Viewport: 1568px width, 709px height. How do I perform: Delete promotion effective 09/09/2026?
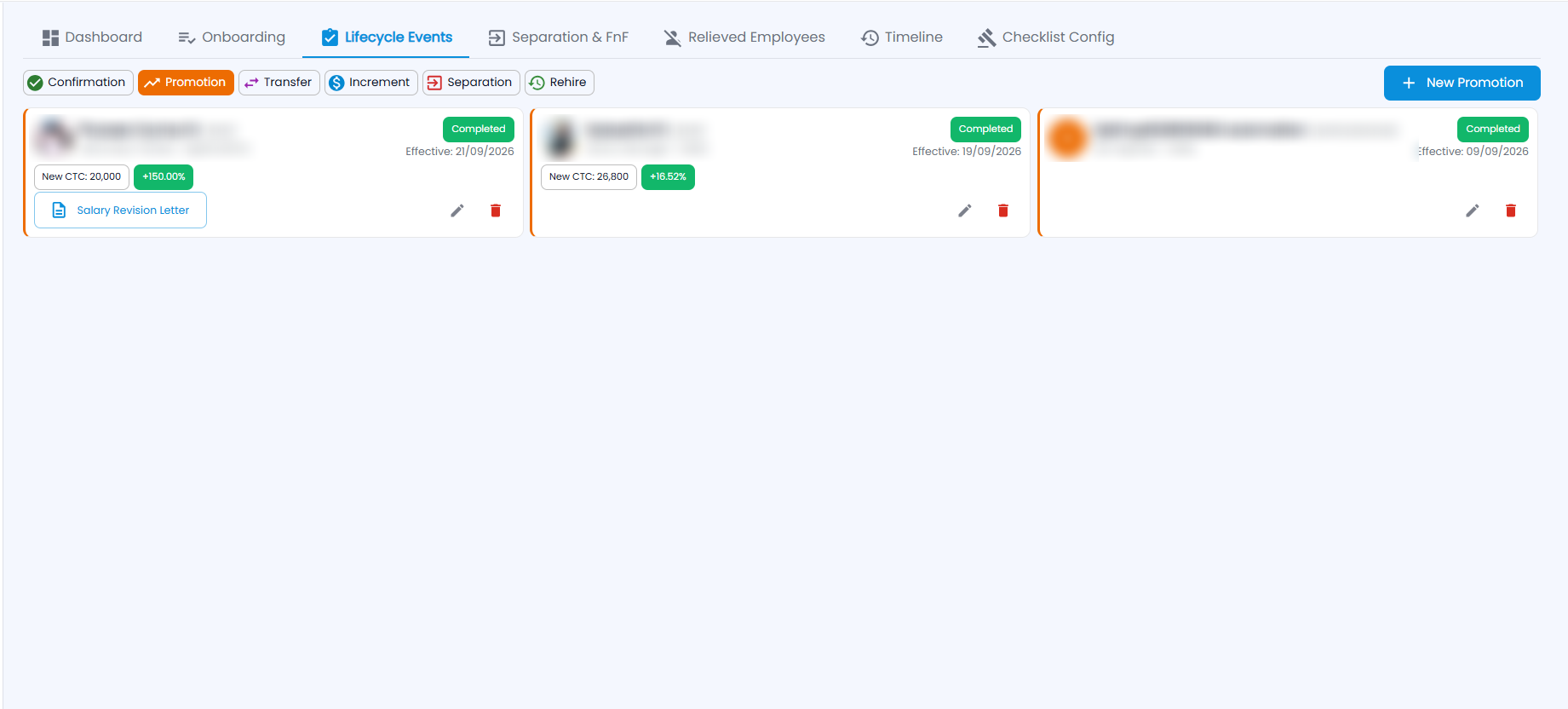[x=1511, y=210]
